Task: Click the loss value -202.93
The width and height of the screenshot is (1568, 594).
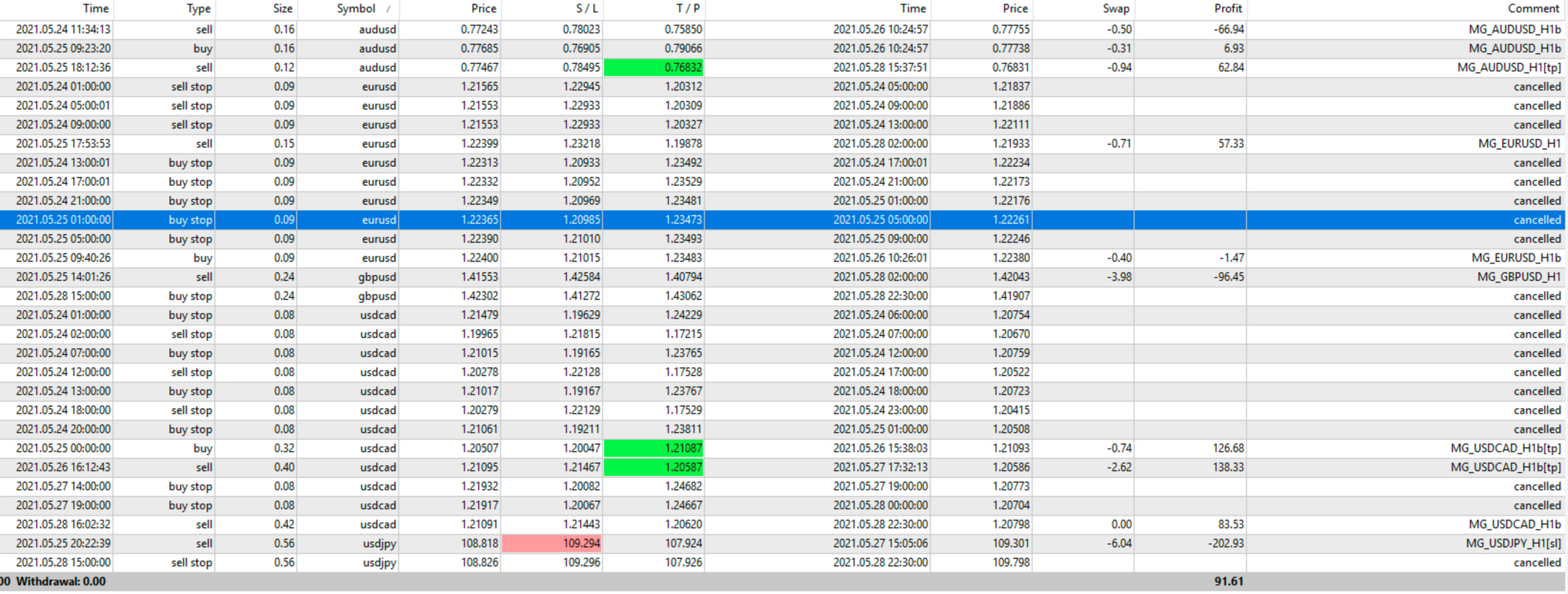Action: [1226, 544]
